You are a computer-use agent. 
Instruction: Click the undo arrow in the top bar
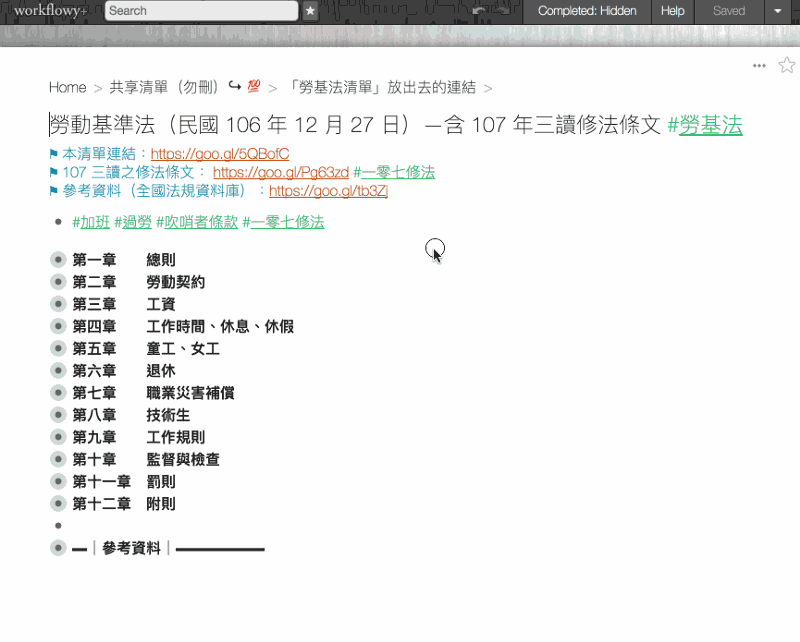479,11
